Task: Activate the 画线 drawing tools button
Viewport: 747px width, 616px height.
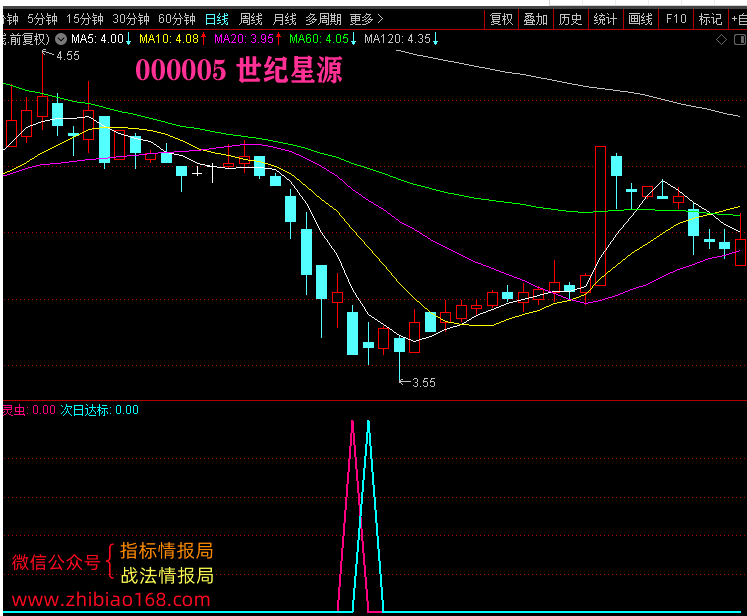Action: [640, 19]
